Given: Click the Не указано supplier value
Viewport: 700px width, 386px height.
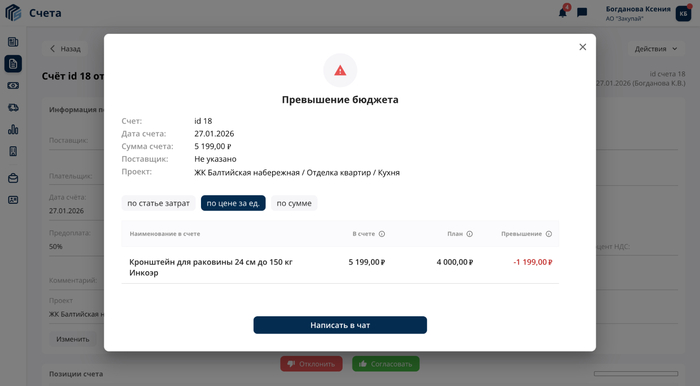Looking at the screenshot, I should tap(215, 159).
